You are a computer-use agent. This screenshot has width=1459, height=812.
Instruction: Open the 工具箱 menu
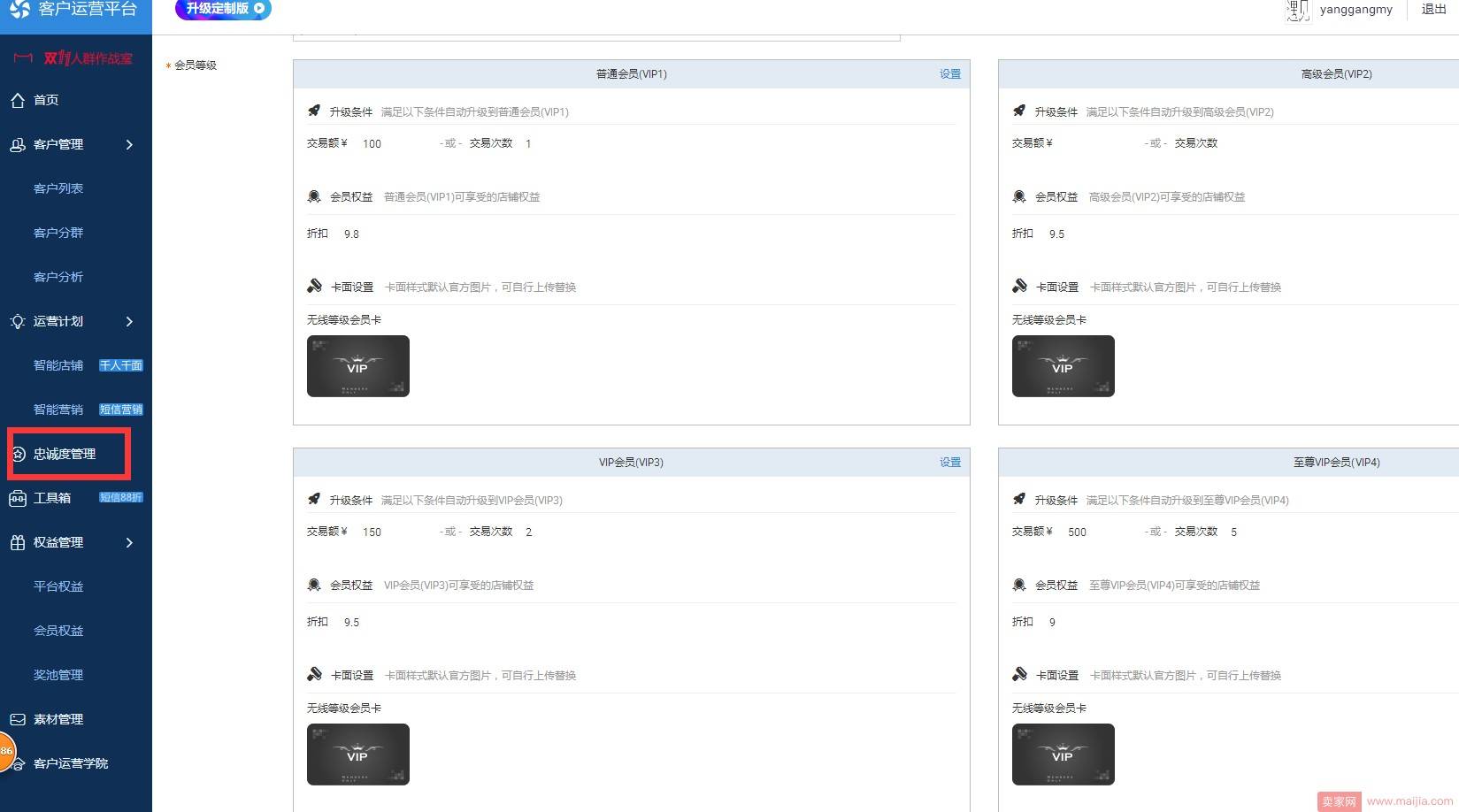click(x=52, y=498)
